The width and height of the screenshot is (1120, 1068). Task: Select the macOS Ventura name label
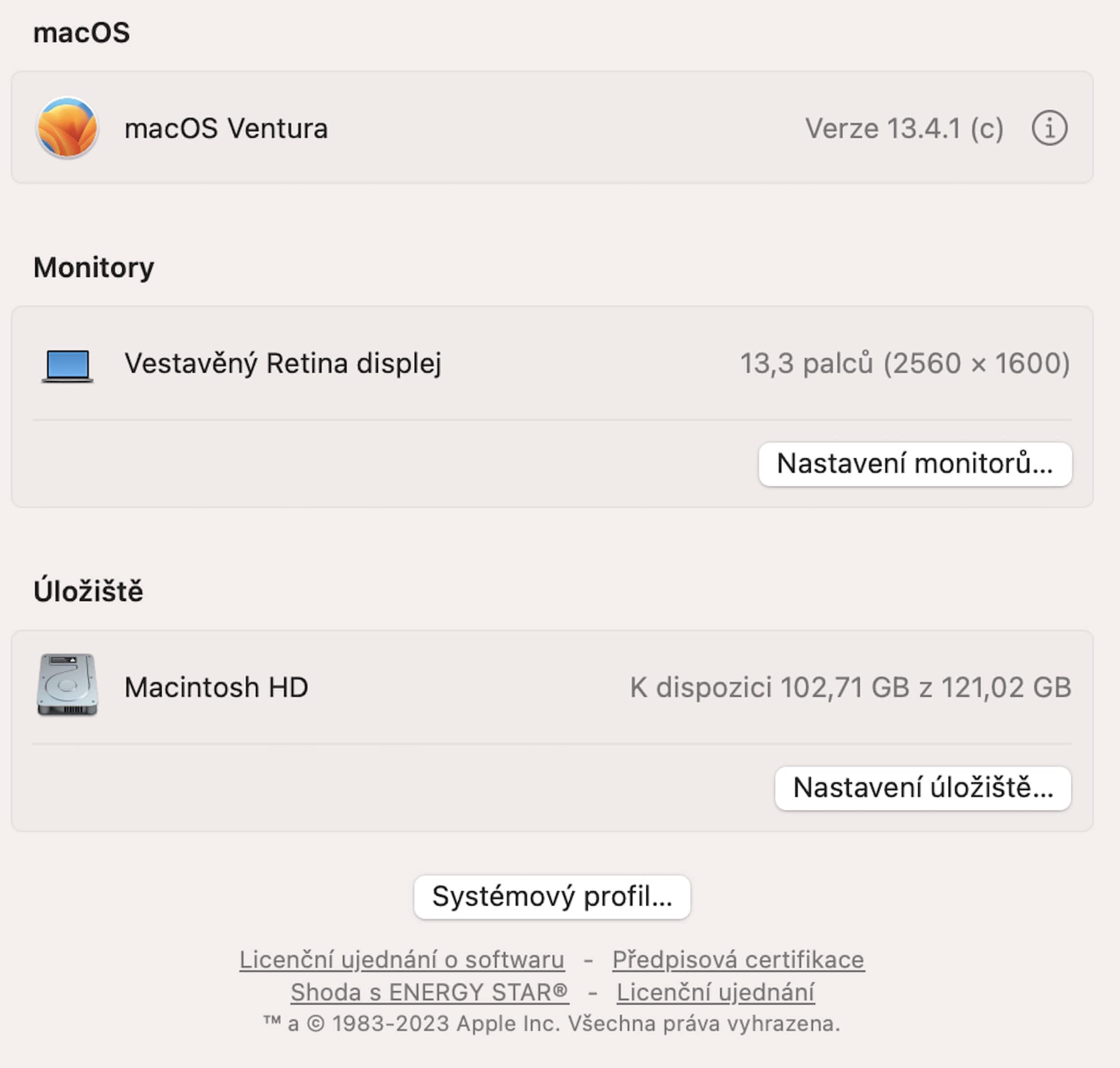point(226,129)
